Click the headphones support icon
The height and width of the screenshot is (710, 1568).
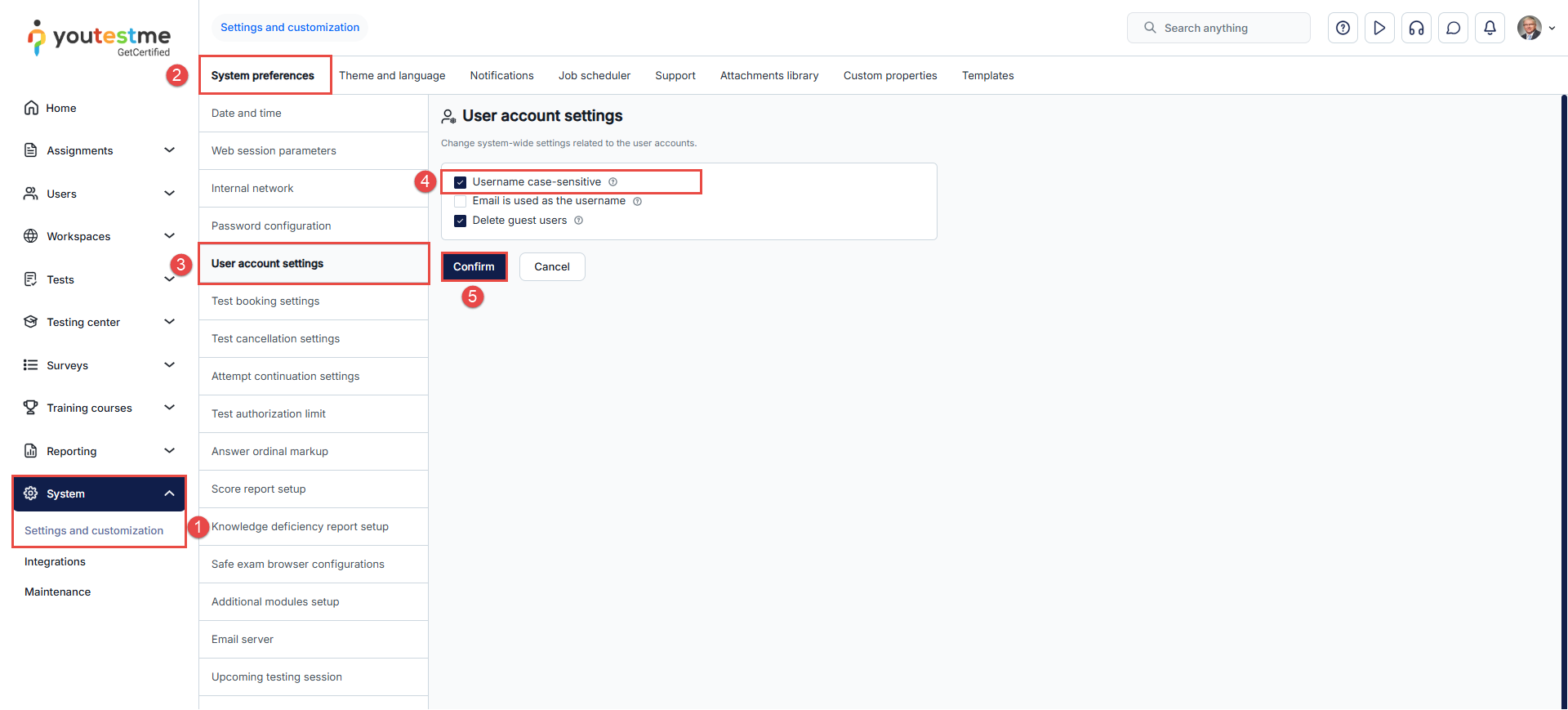tap(1416, 28)
